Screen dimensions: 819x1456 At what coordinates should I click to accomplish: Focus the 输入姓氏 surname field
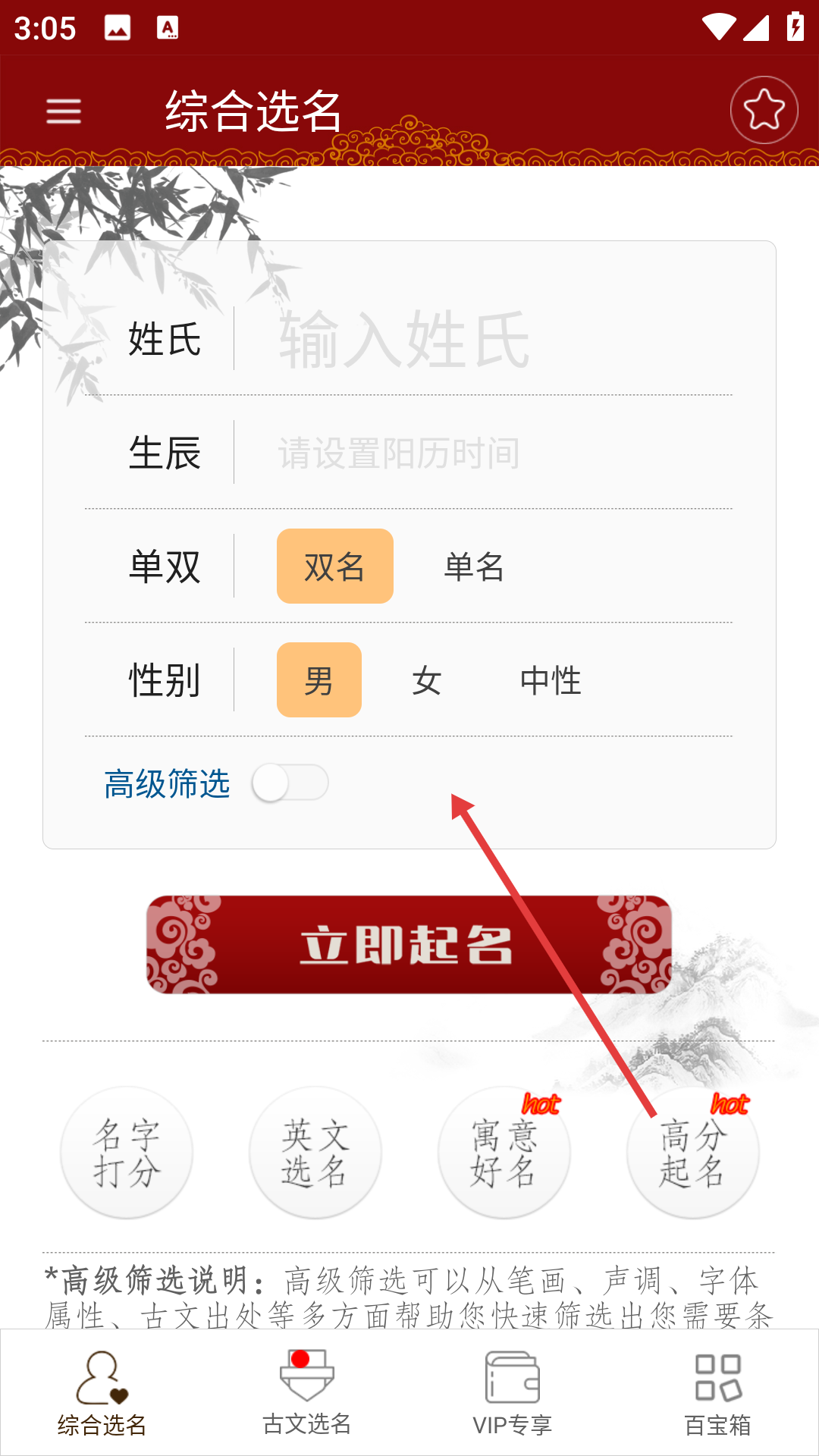(483, 339)
